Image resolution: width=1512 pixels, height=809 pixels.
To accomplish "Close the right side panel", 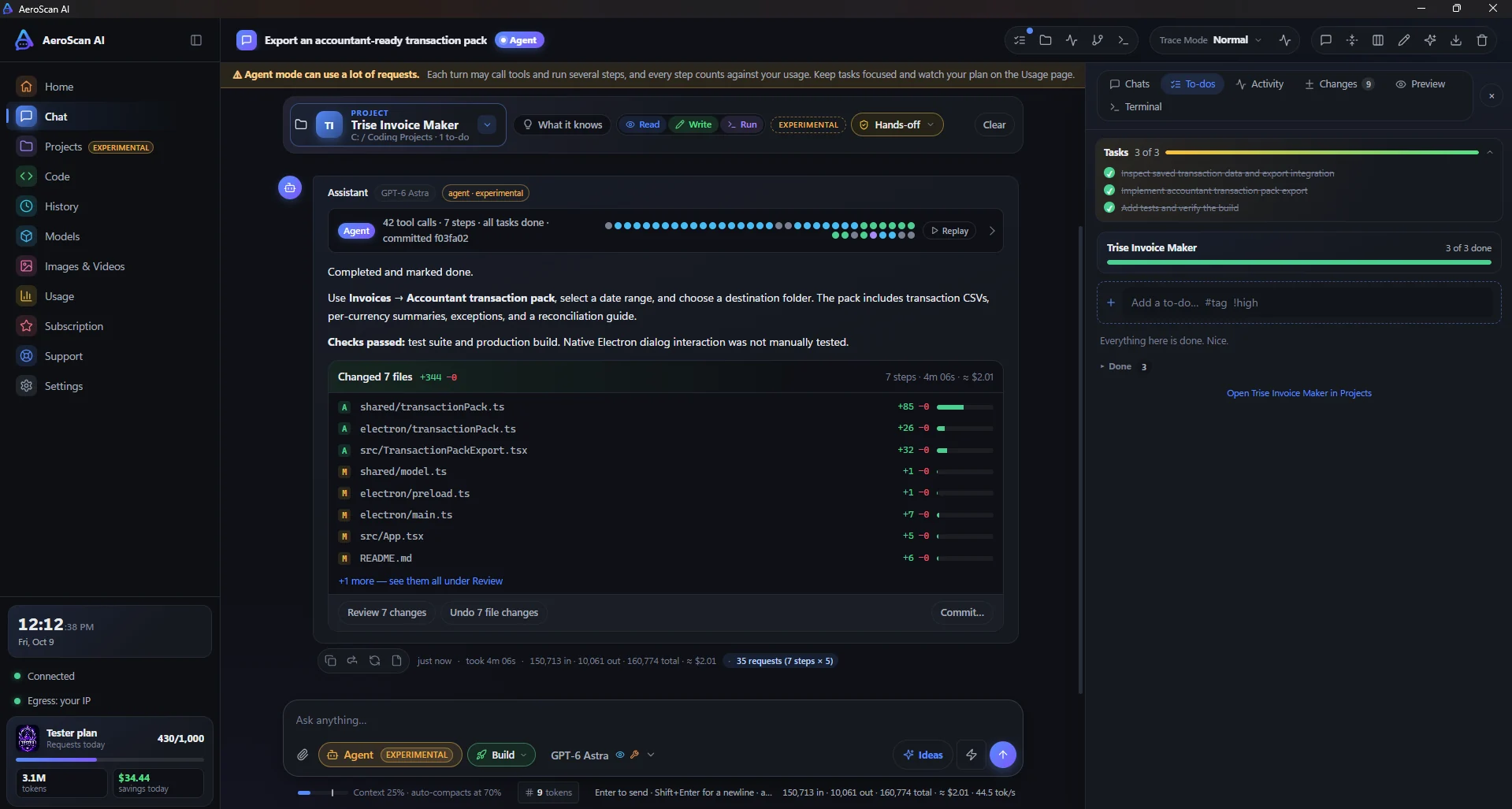I will [1492, 96].
